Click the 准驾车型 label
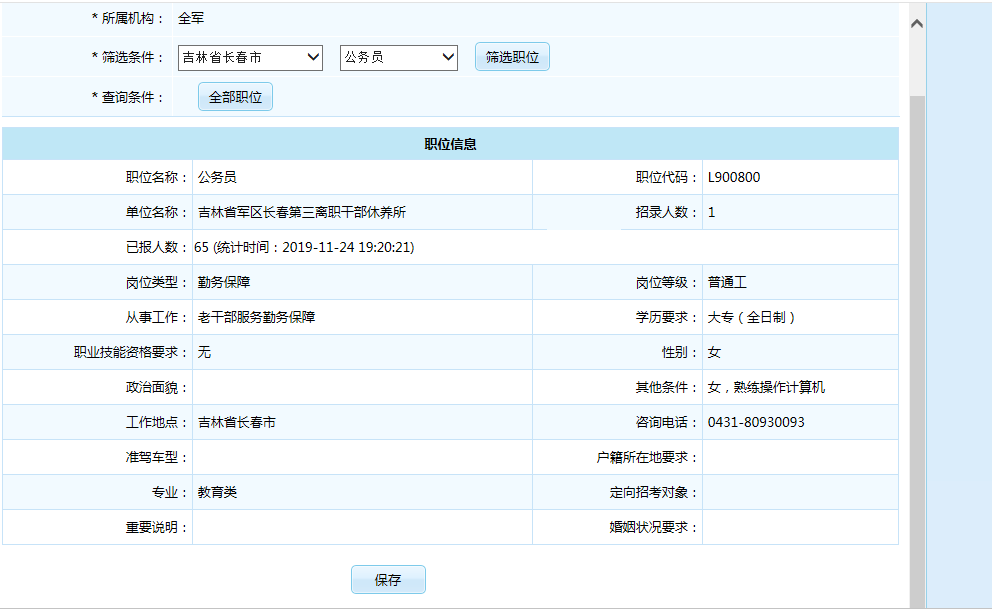Screen dimensions: 992x612 pyautogui.click(x=156, y=458)
